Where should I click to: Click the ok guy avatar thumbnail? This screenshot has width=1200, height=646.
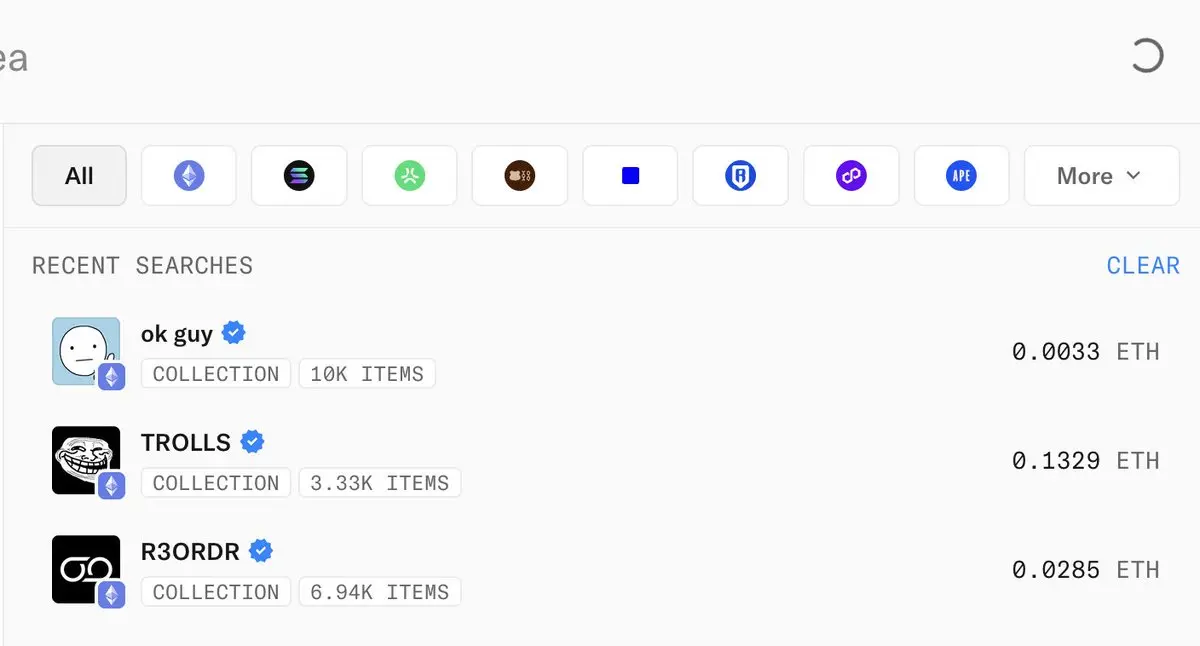pos(86,351)
